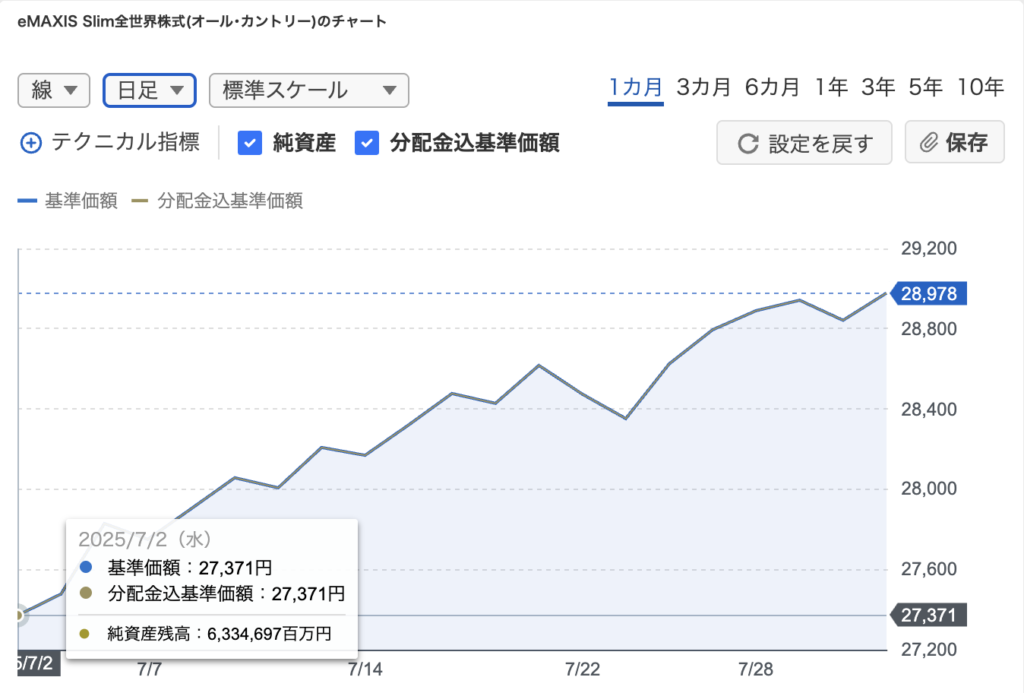
Task: Click the 2025/7/2 tooltip date
Action: coord(144,540)
